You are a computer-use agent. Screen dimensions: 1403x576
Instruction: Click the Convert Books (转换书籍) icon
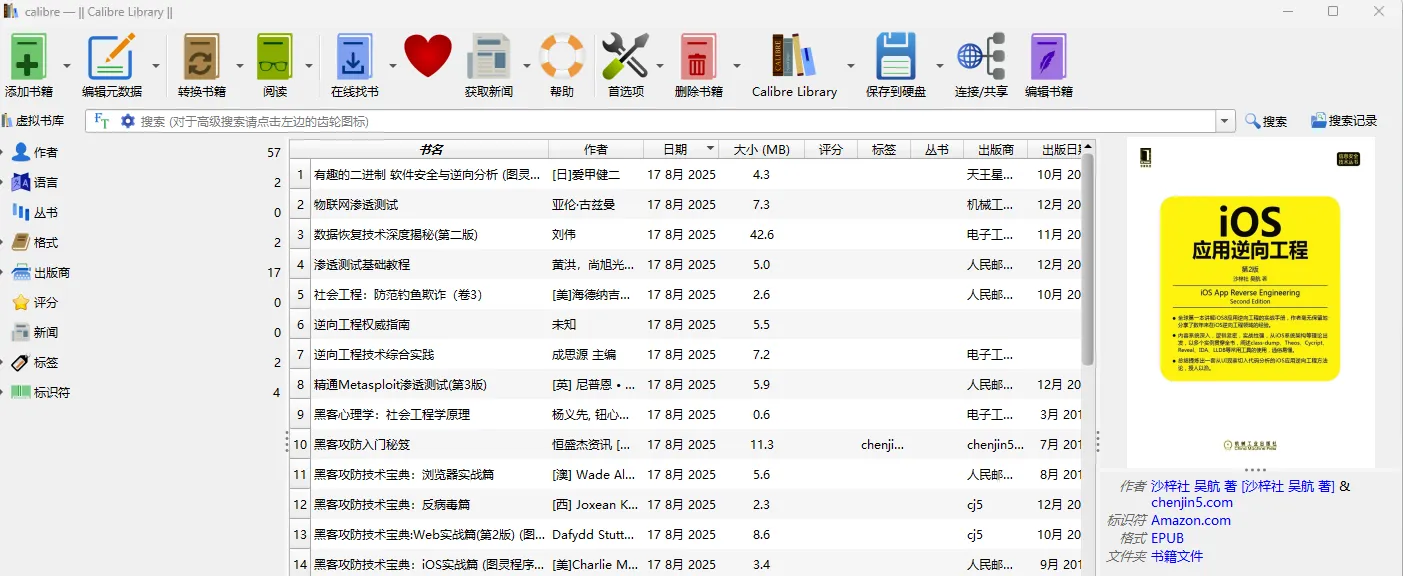201,57
